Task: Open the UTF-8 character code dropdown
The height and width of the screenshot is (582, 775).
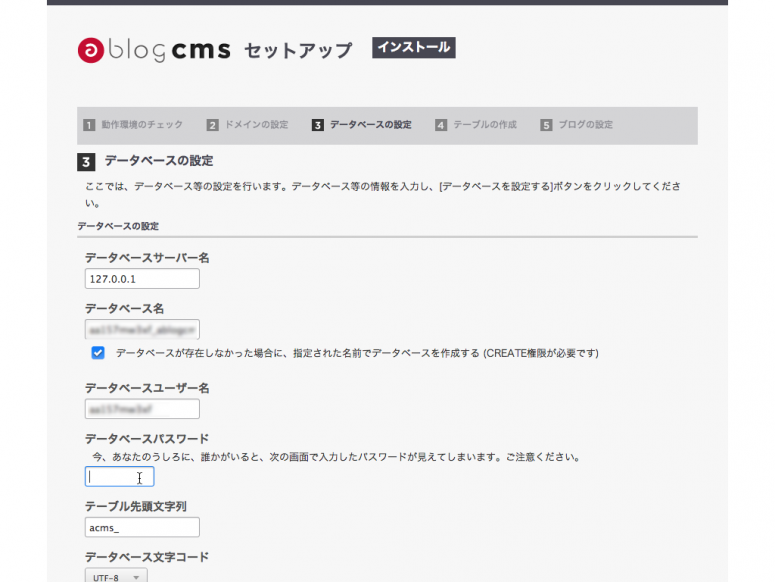Action: pos(117,575)
